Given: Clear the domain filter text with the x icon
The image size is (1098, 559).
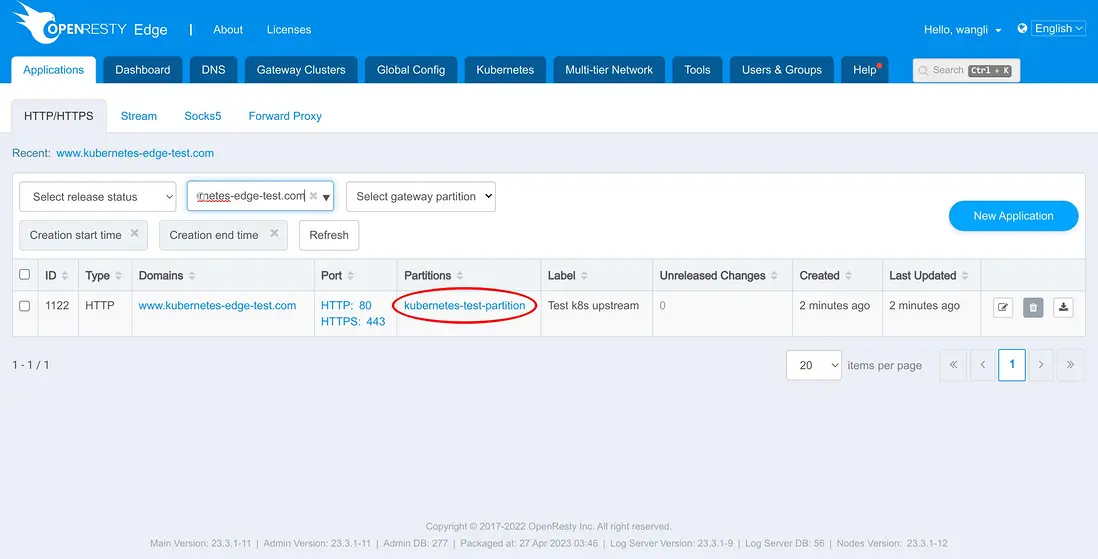Looking at the screenshot, I should pos(314,196).
